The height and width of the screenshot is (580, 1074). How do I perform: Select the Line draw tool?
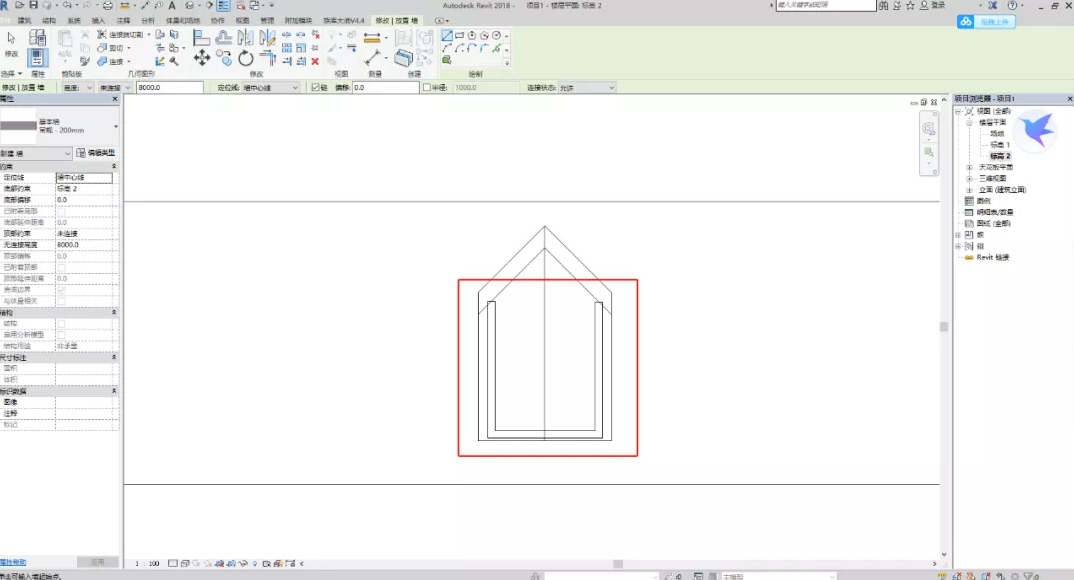coord(447,36)
